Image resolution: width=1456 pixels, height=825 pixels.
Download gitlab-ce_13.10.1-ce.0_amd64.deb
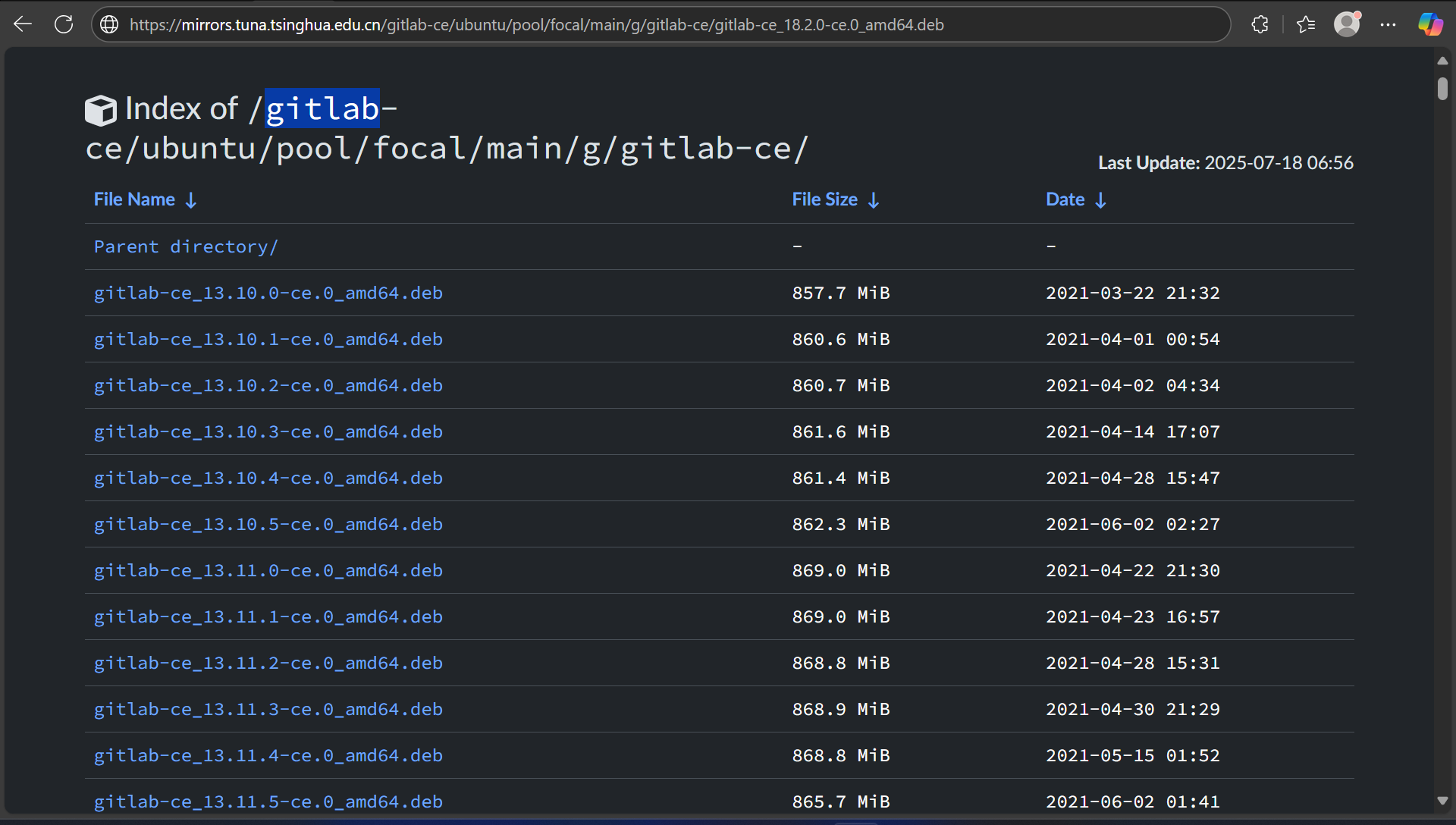pos(268,339)
